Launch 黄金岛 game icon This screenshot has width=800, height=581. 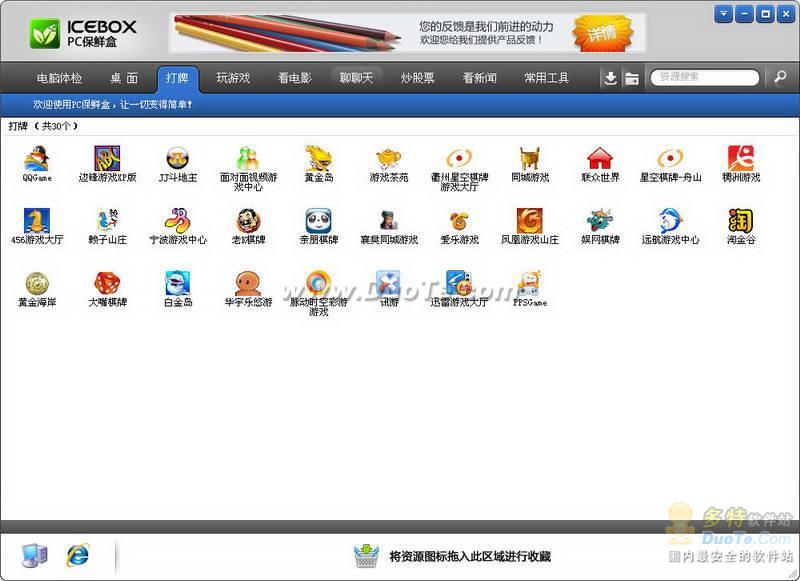(318, 159)
